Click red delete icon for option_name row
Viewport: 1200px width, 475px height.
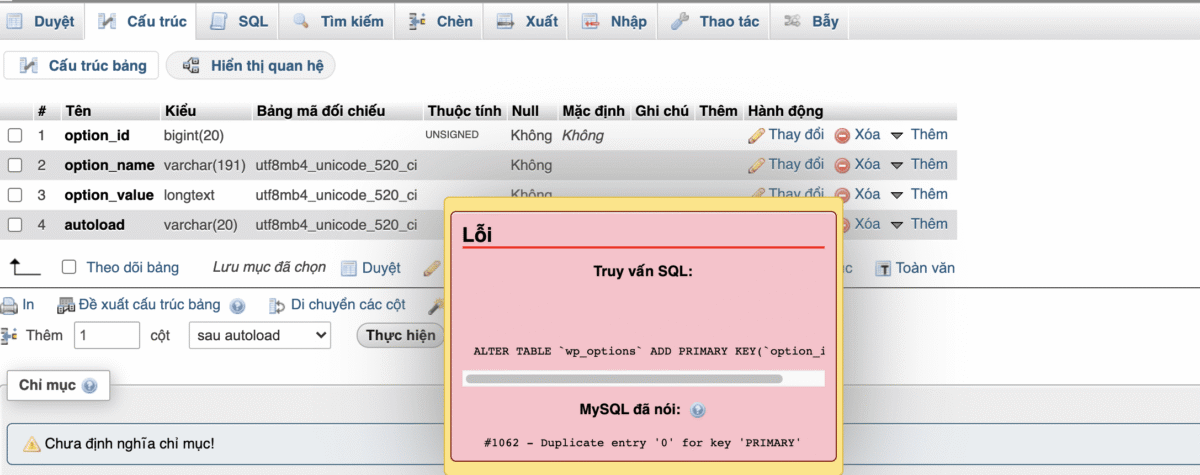pos(842,165)
